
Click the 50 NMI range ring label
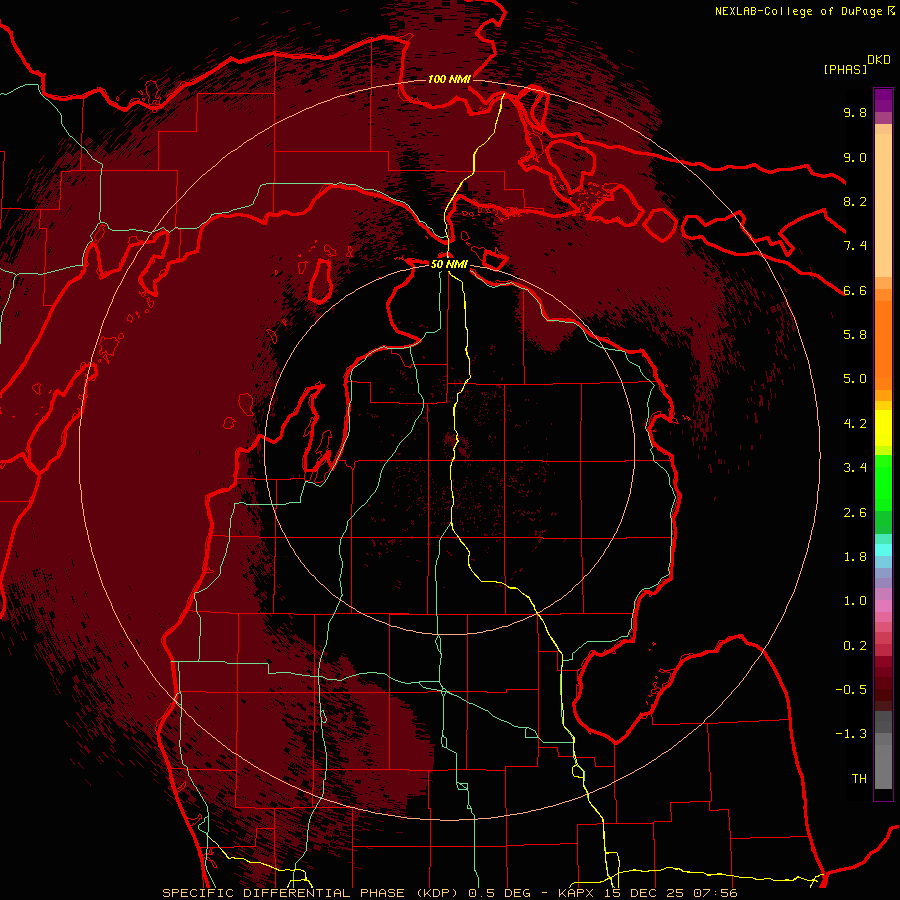coord(449,264)
